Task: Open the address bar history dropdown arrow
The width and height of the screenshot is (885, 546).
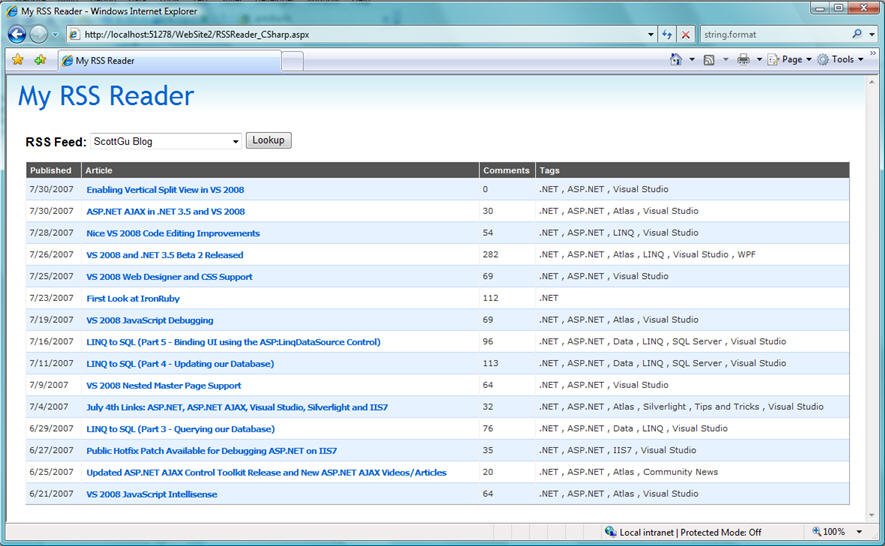Action: [x=651, y=34]
